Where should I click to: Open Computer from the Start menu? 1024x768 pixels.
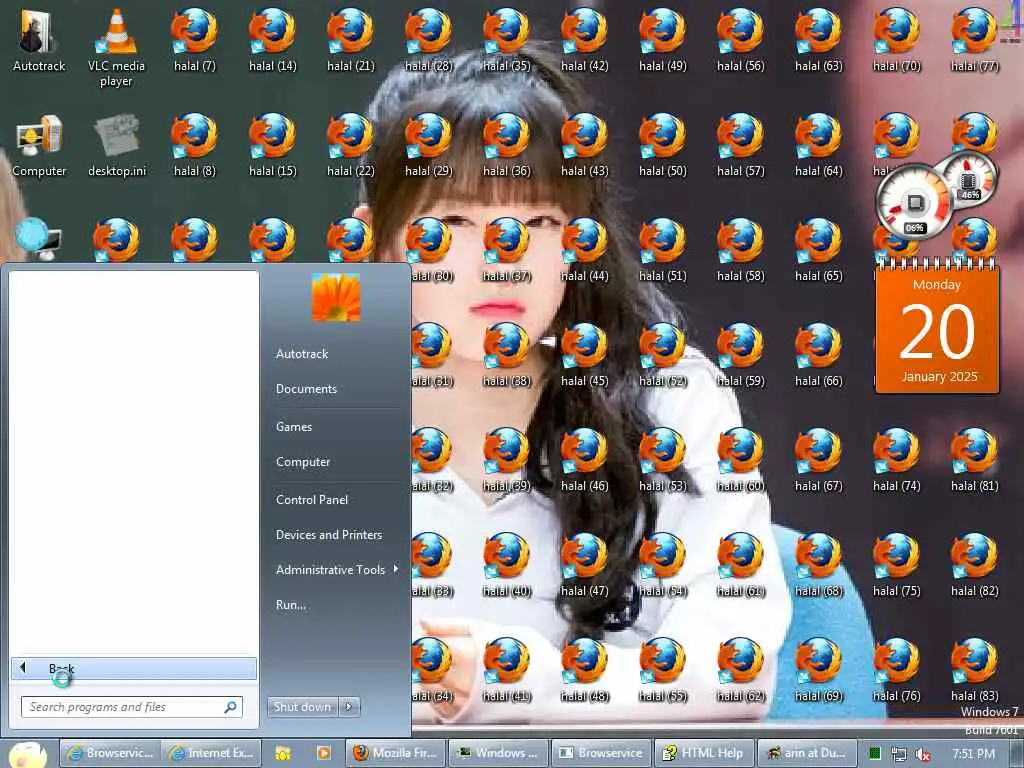coord(303,462)
